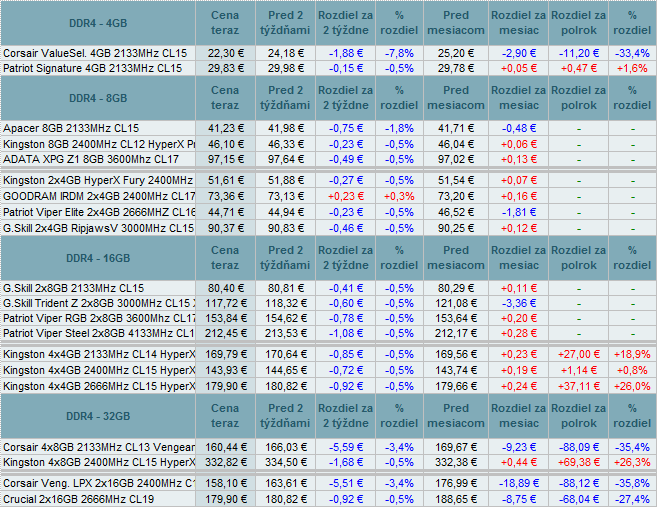Click Kingston 4x4GB 2666MHz CL15 HyperX name
The width and height of the screenshot is (657, 507).
(x=99, y=386)
